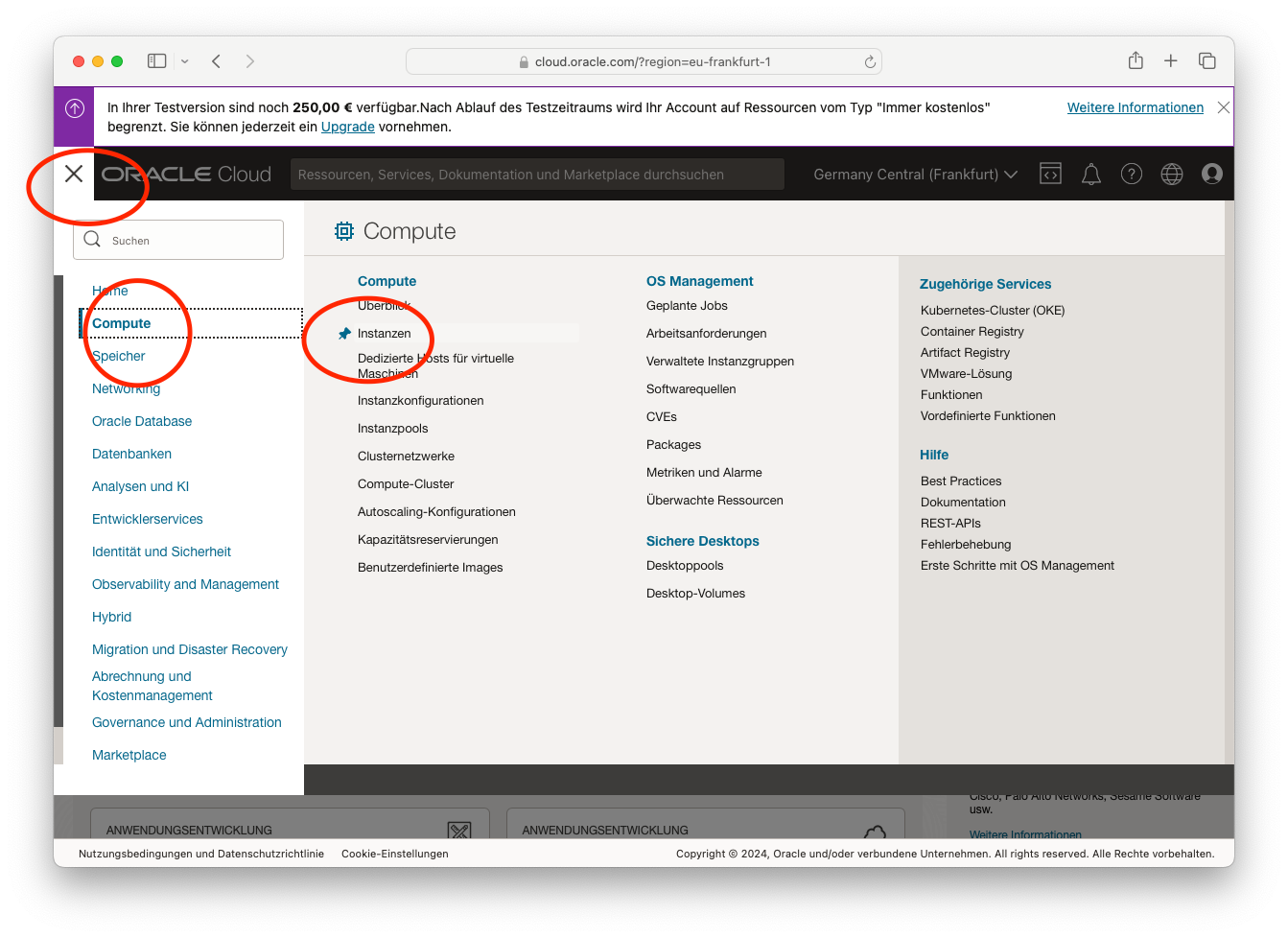The width and height of the screenshot is (1288, 938).
Task: Open Geplante Jobs under OS Management
Action: [x=687, y=306]
